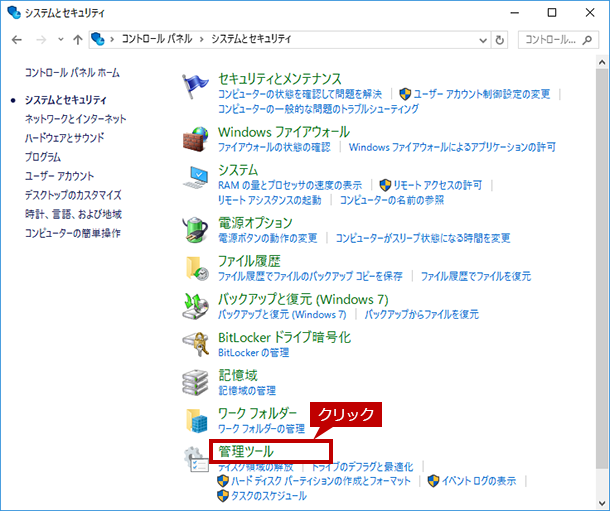
Task: Click the up one level arrow
Action: click(78, 40)
